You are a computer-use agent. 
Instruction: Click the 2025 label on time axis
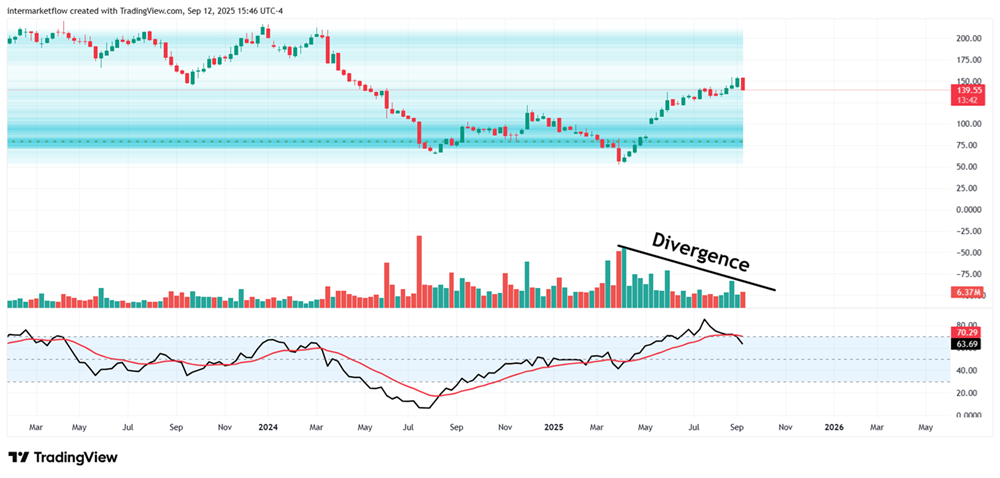554,425
